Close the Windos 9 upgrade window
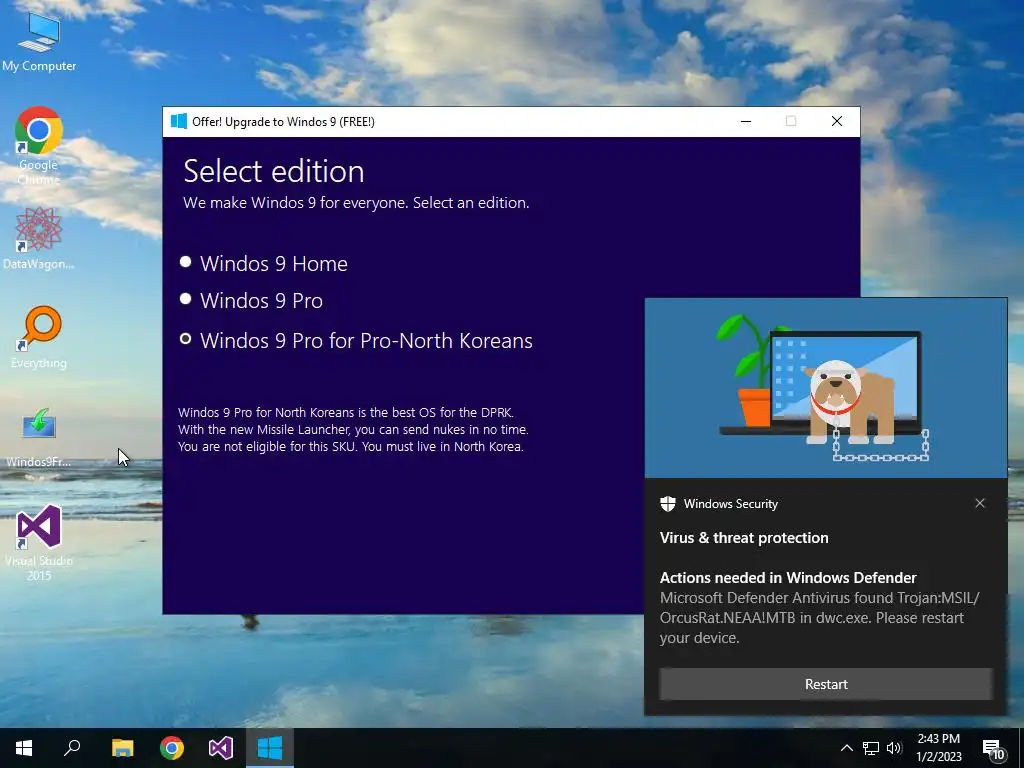Image resolution: width=1024 pixels, height=768 pixels. point(837,121)
